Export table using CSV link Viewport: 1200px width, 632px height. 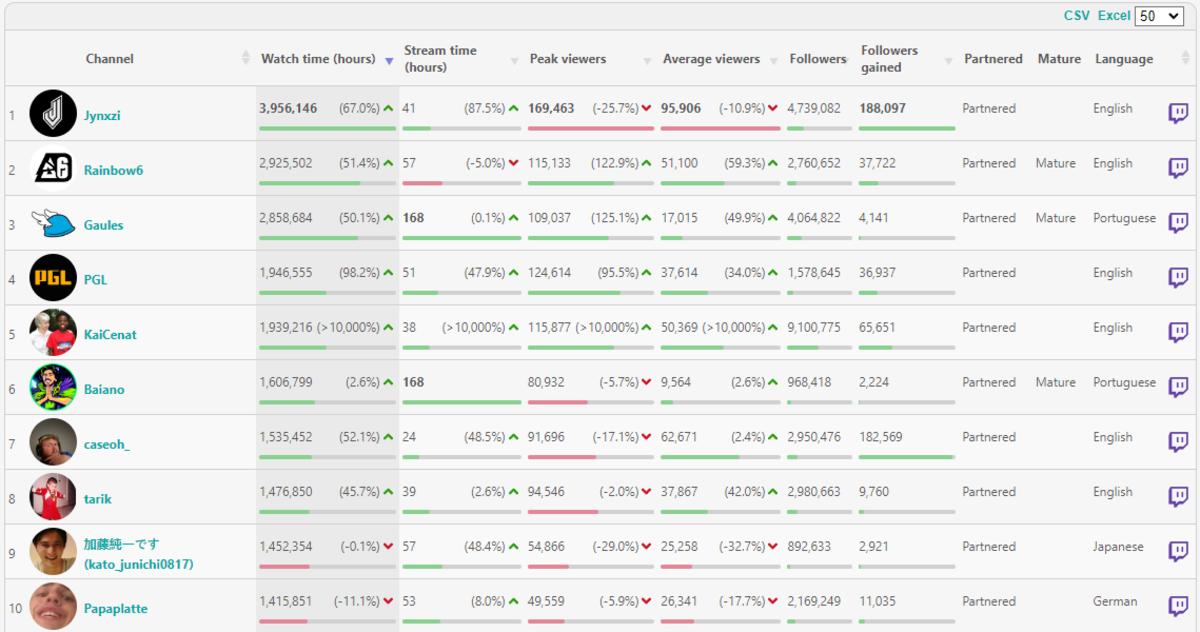[x=1076, y=16]
